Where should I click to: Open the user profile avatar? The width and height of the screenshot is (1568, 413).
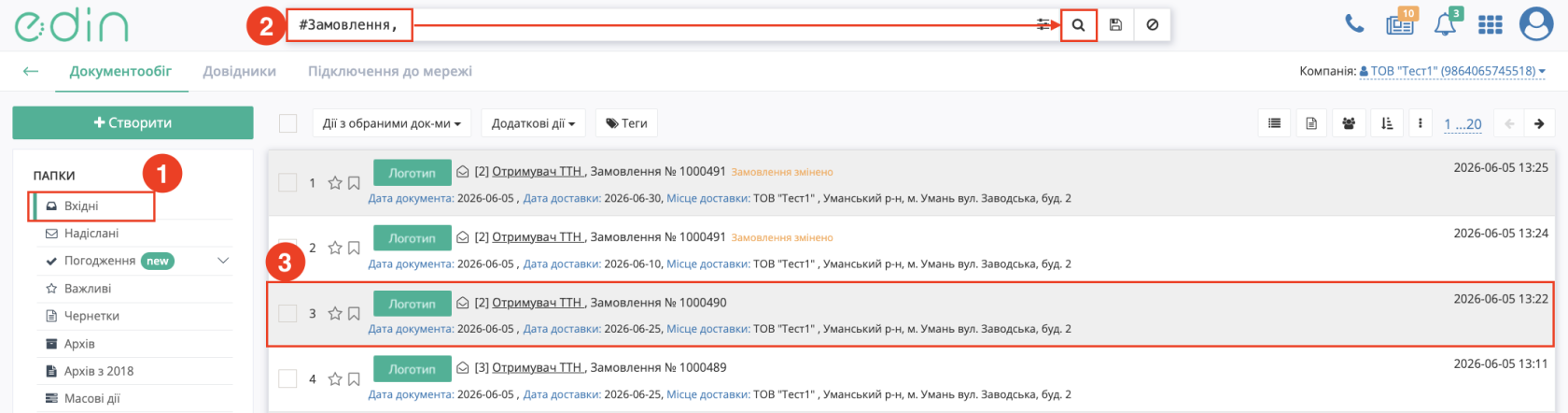coord(1536,24)
